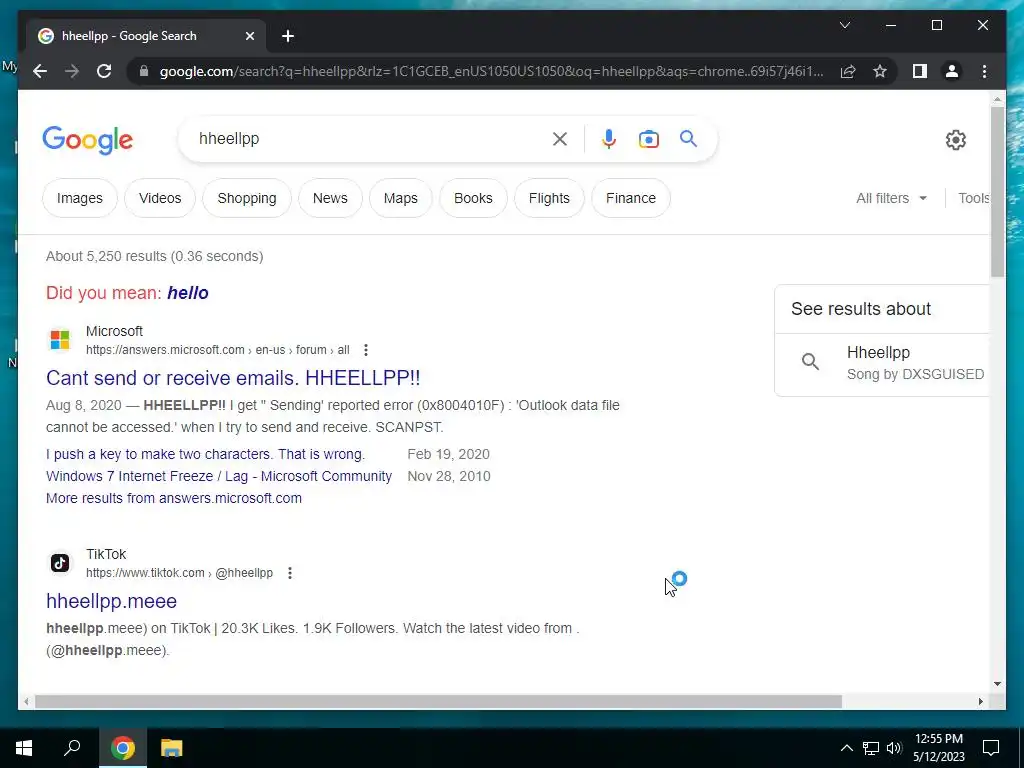Open 'Cant send or receive emails. HHEELLPP!!' result
Viewport: 1024px width, 768px height.
coord(233,377)
